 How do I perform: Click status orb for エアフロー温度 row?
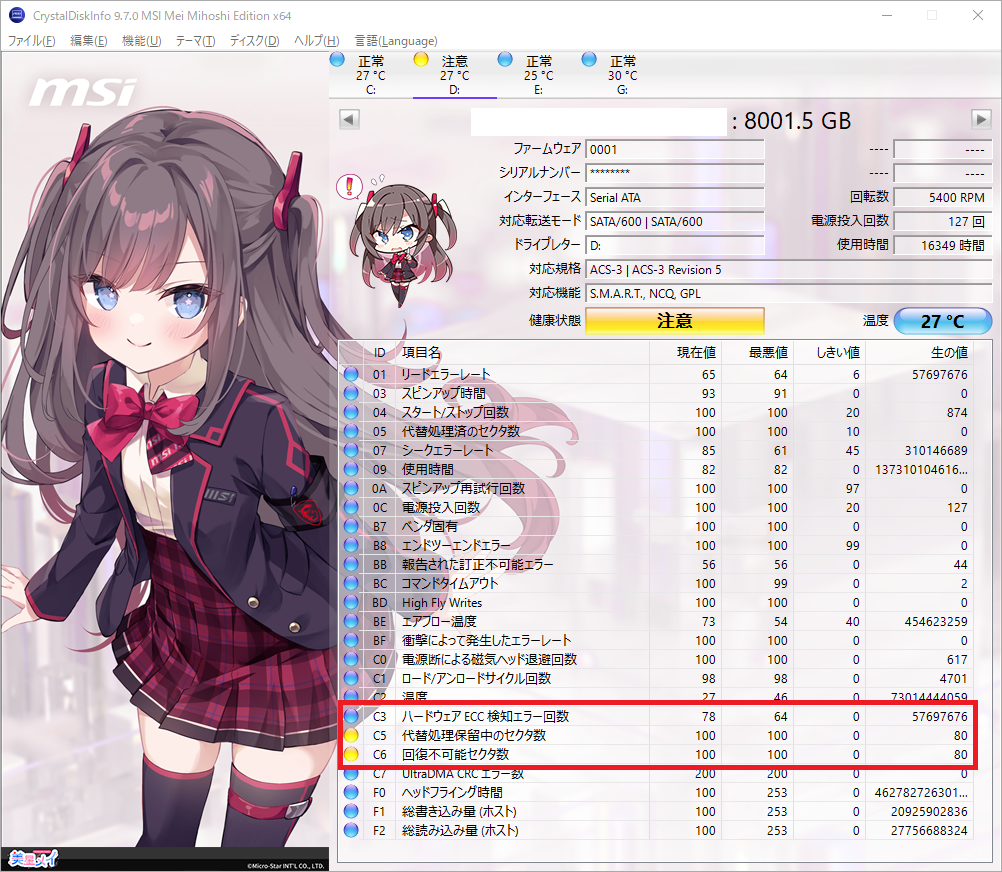coord(351,622)
